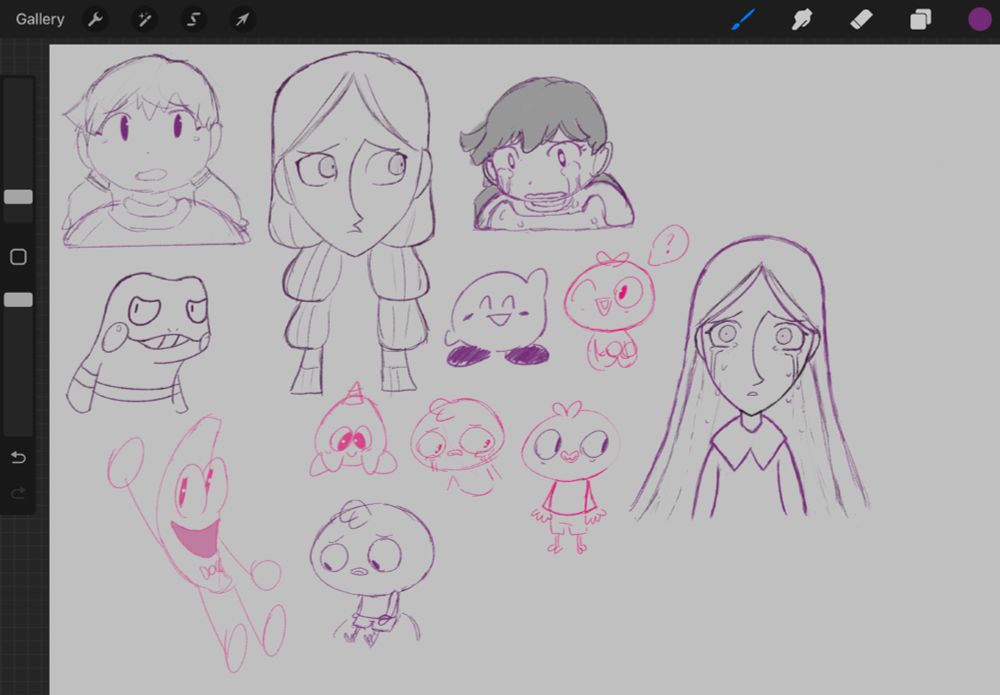Screen dimensions: 1000x695
Task: Tap the square Modify button in sidebar
Action: [x=18, y=257]
